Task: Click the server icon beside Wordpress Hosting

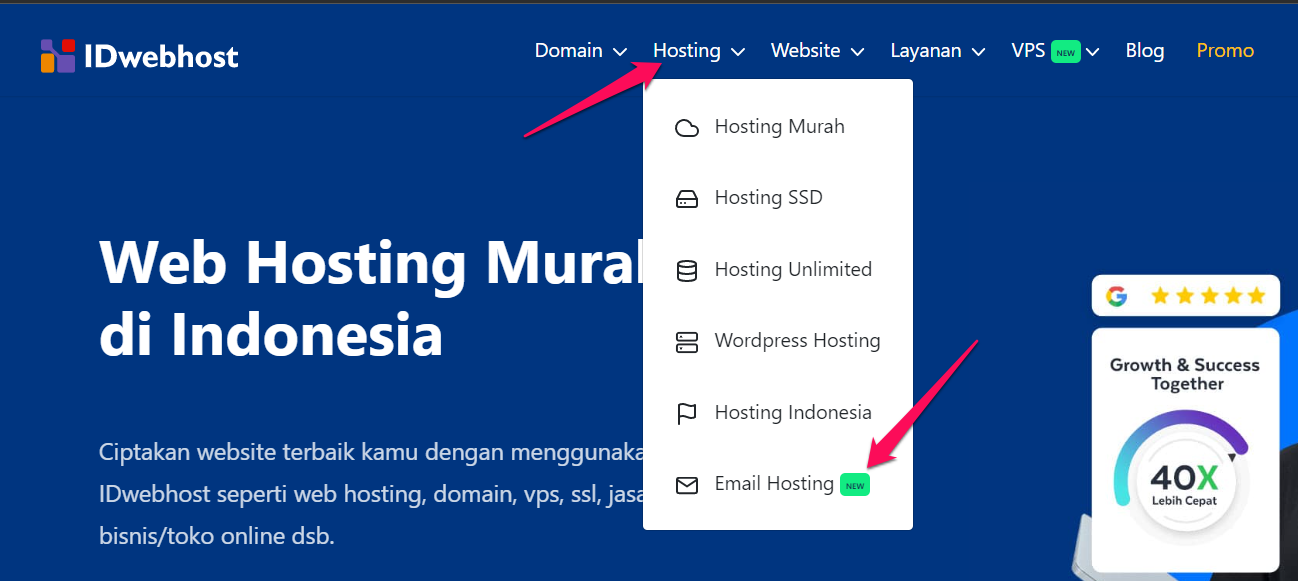Action: pos(687,342)
